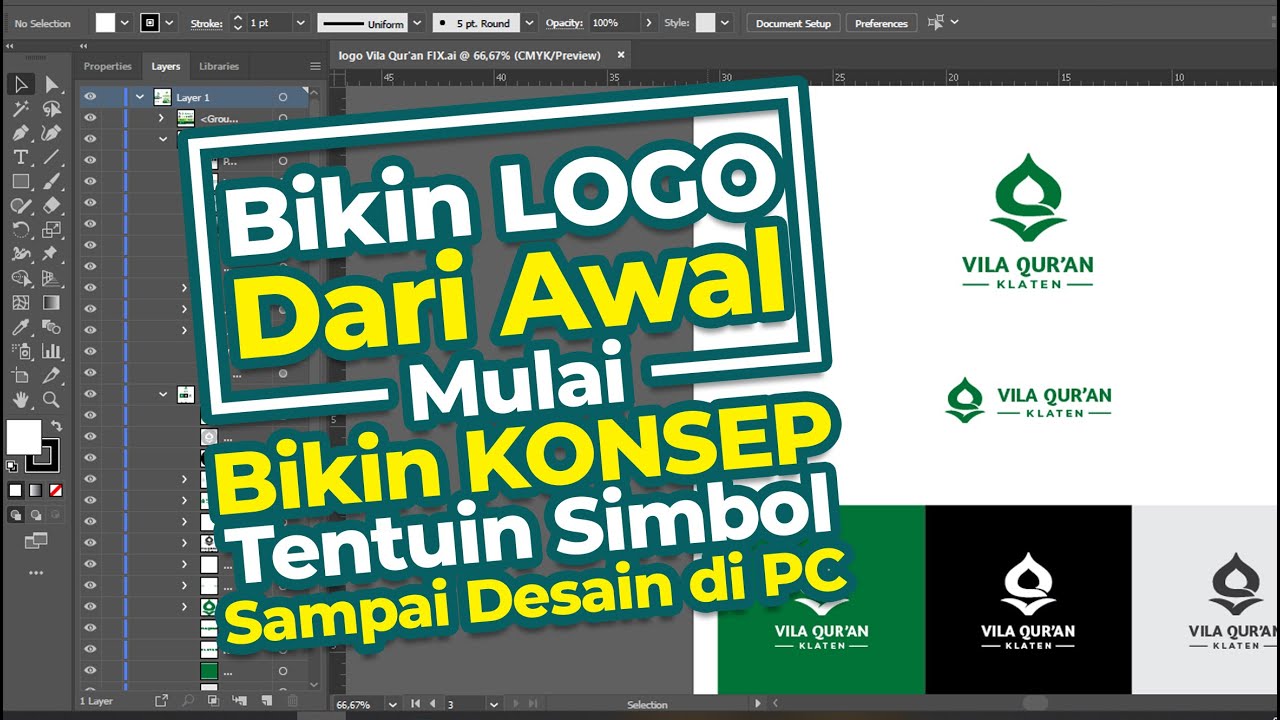The height and width of the screenshot is (720, 1280).
Task: Activate the Rotate tool
Action: (x=20, y=229)
